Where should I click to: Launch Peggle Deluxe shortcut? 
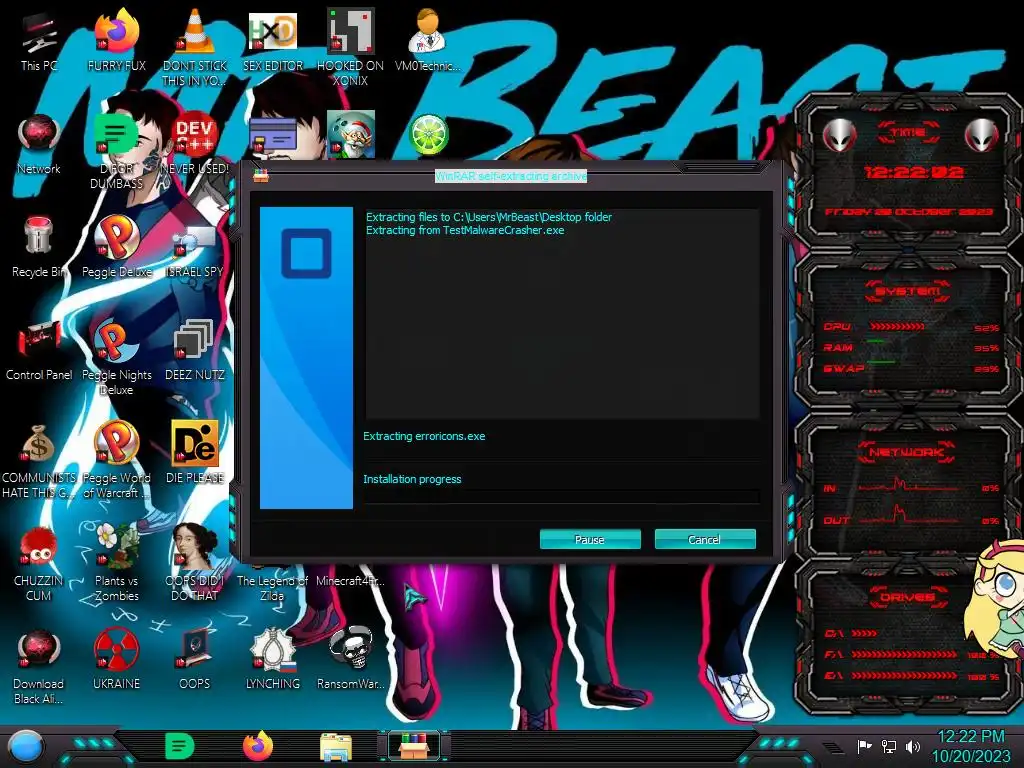coord(117,248)
